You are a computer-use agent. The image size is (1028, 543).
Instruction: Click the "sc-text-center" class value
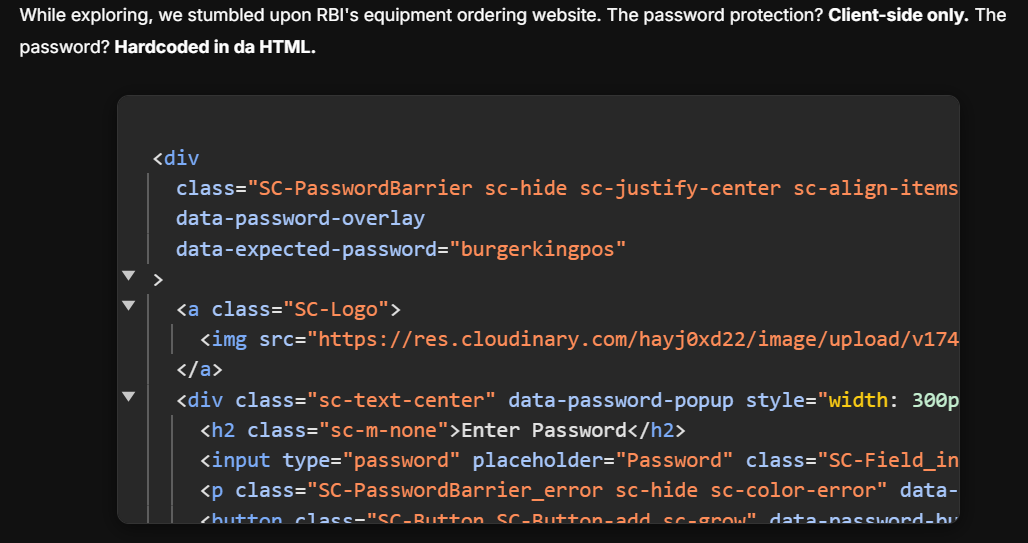401,400
